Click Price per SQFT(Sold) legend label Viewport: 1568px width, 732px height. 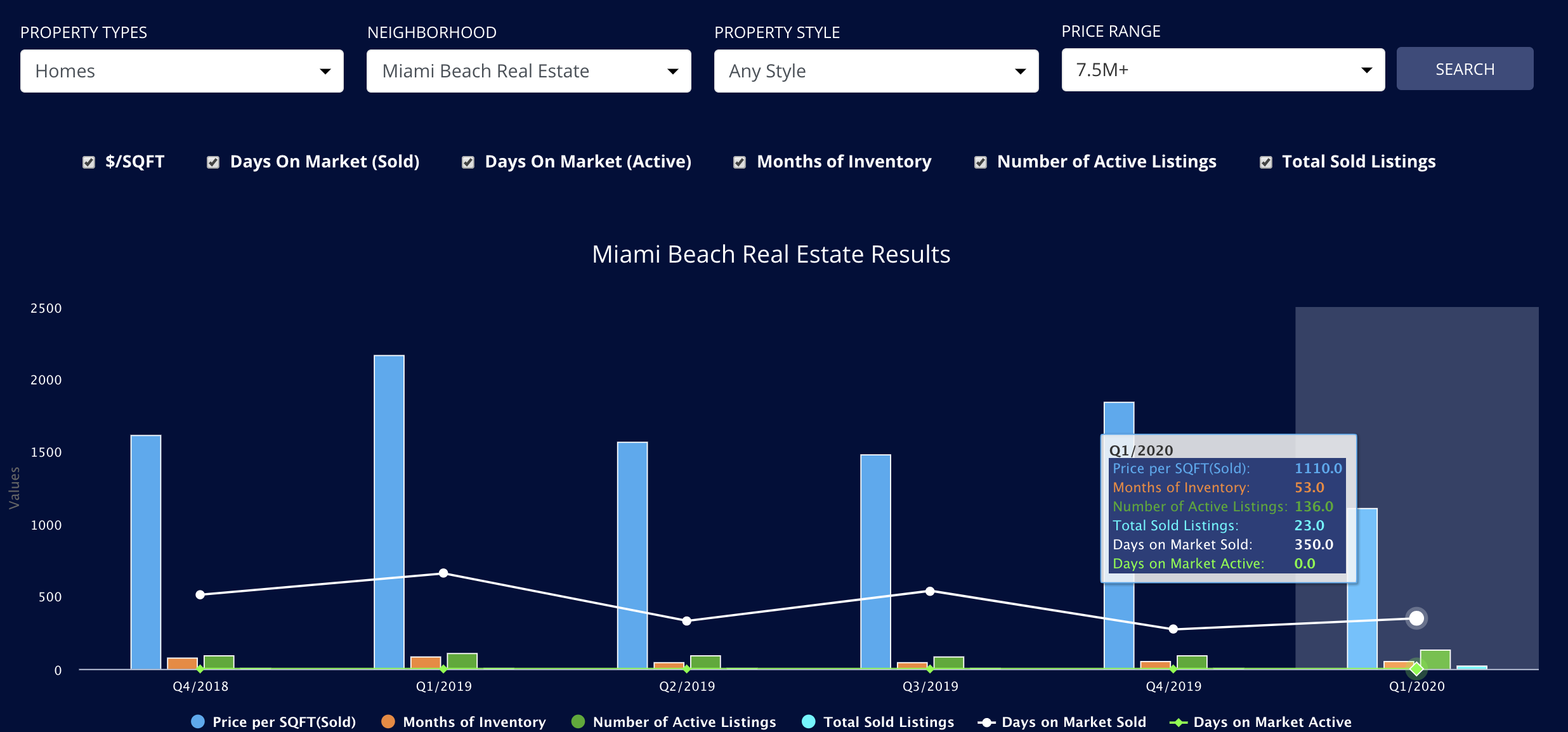pyautogui.click(x=284, y=722)
